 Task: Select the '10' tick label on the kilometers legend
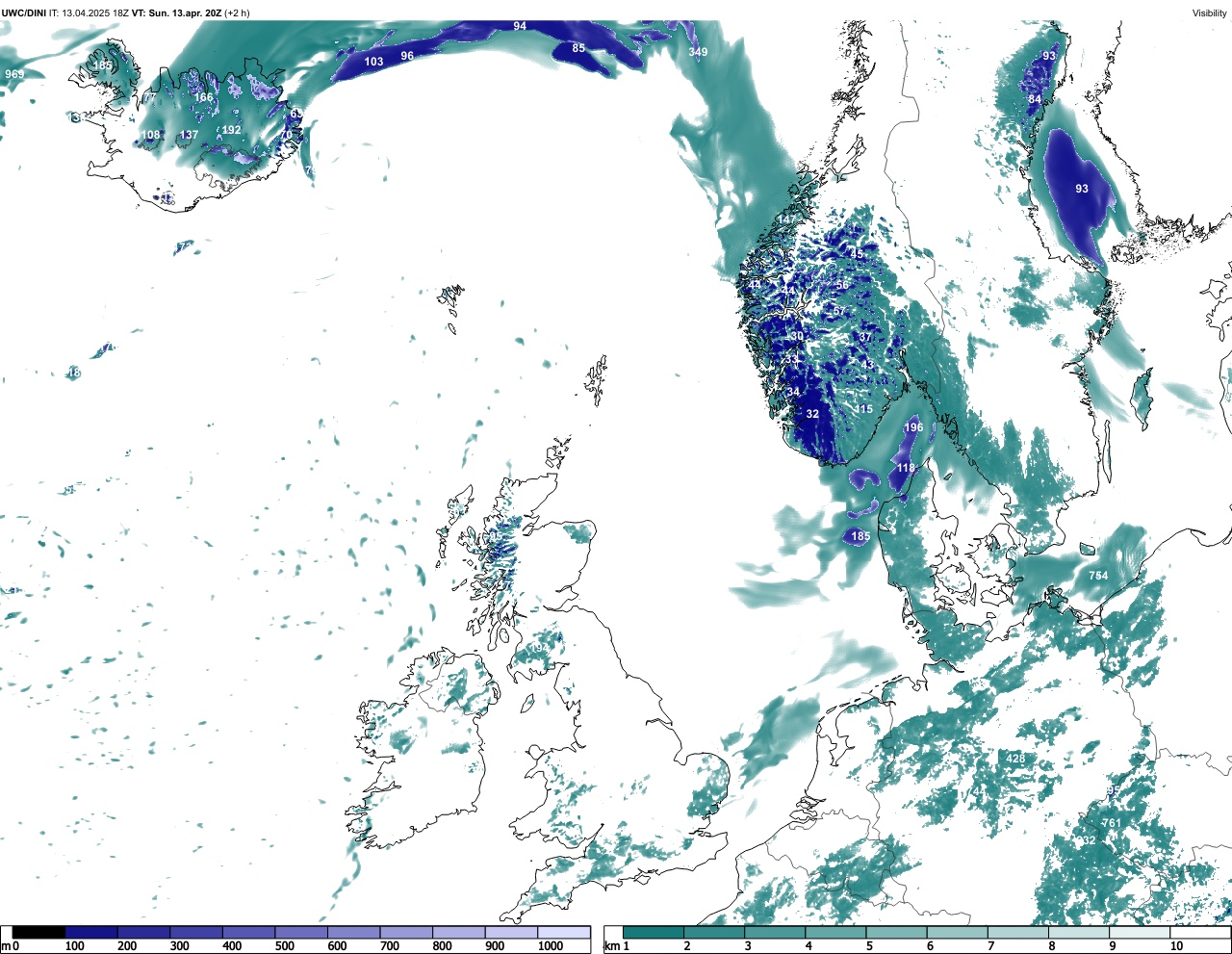tap(1176, 946)
